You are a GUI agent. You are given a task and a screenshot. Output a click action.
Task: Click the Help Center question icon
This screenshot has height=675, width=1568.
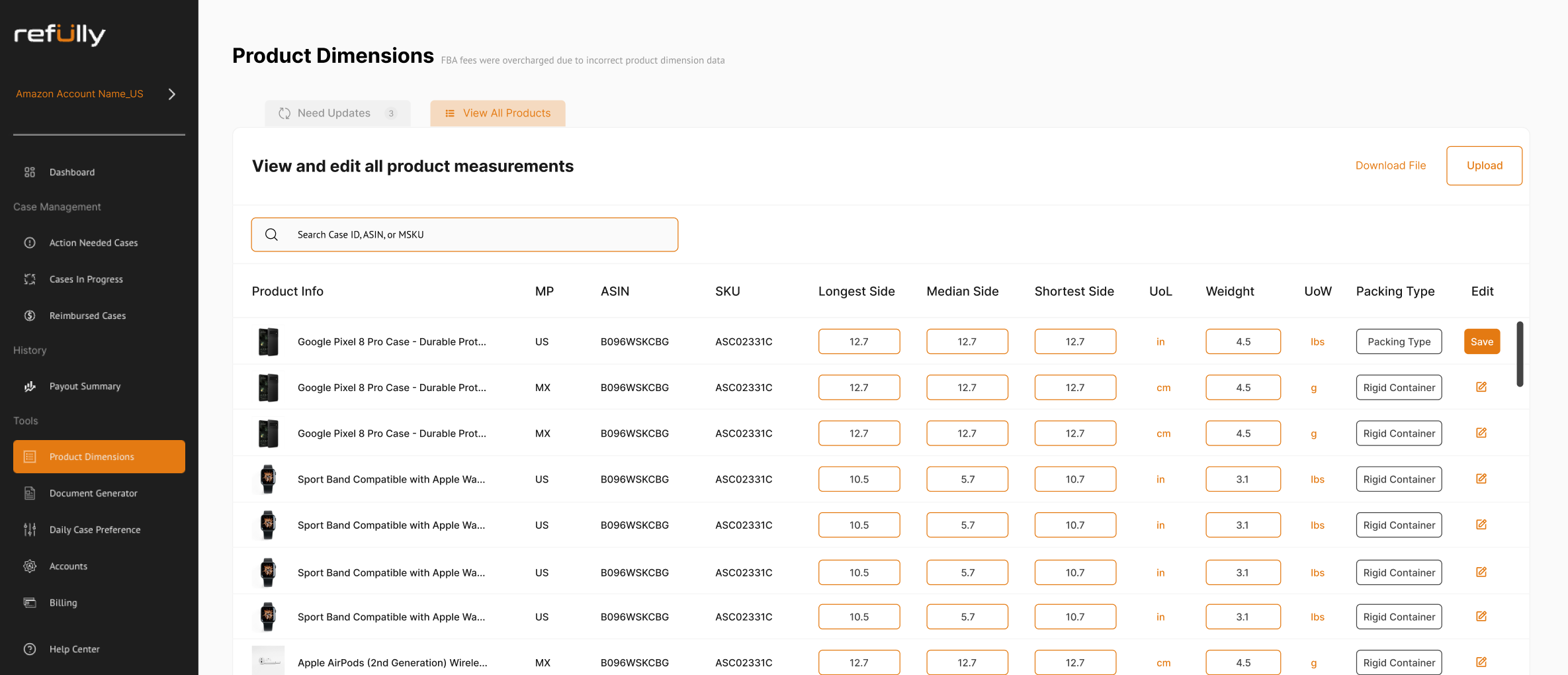click(30, 649)
